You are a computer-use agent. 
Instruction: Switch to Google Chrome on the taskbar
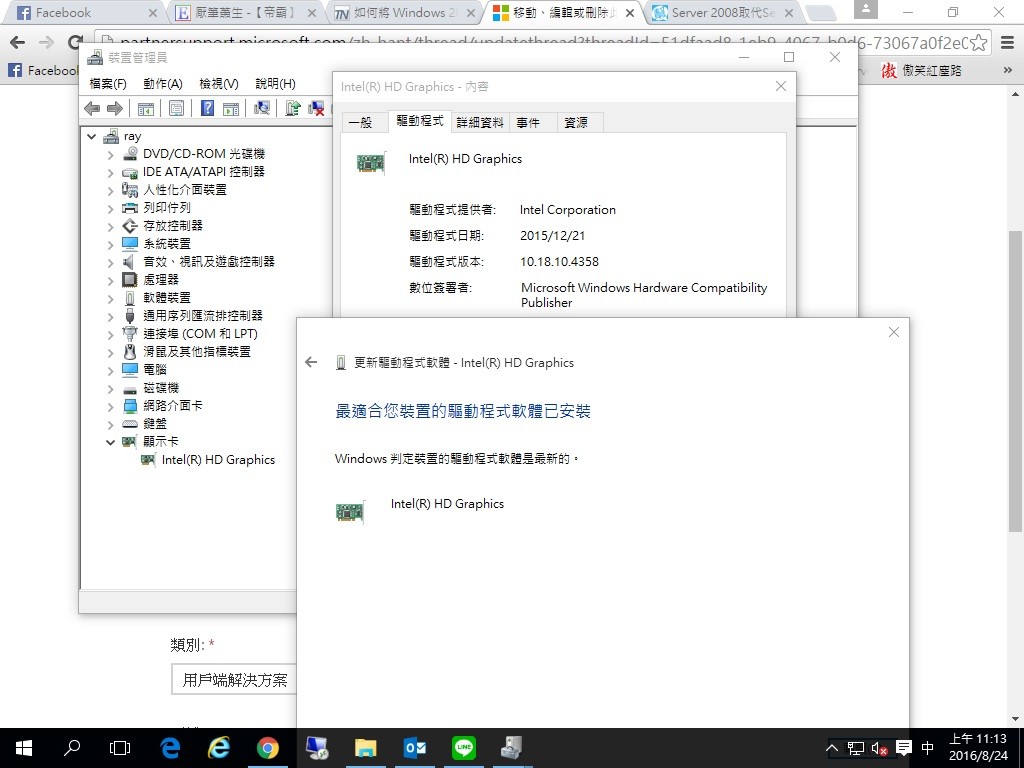coord(268,748)
